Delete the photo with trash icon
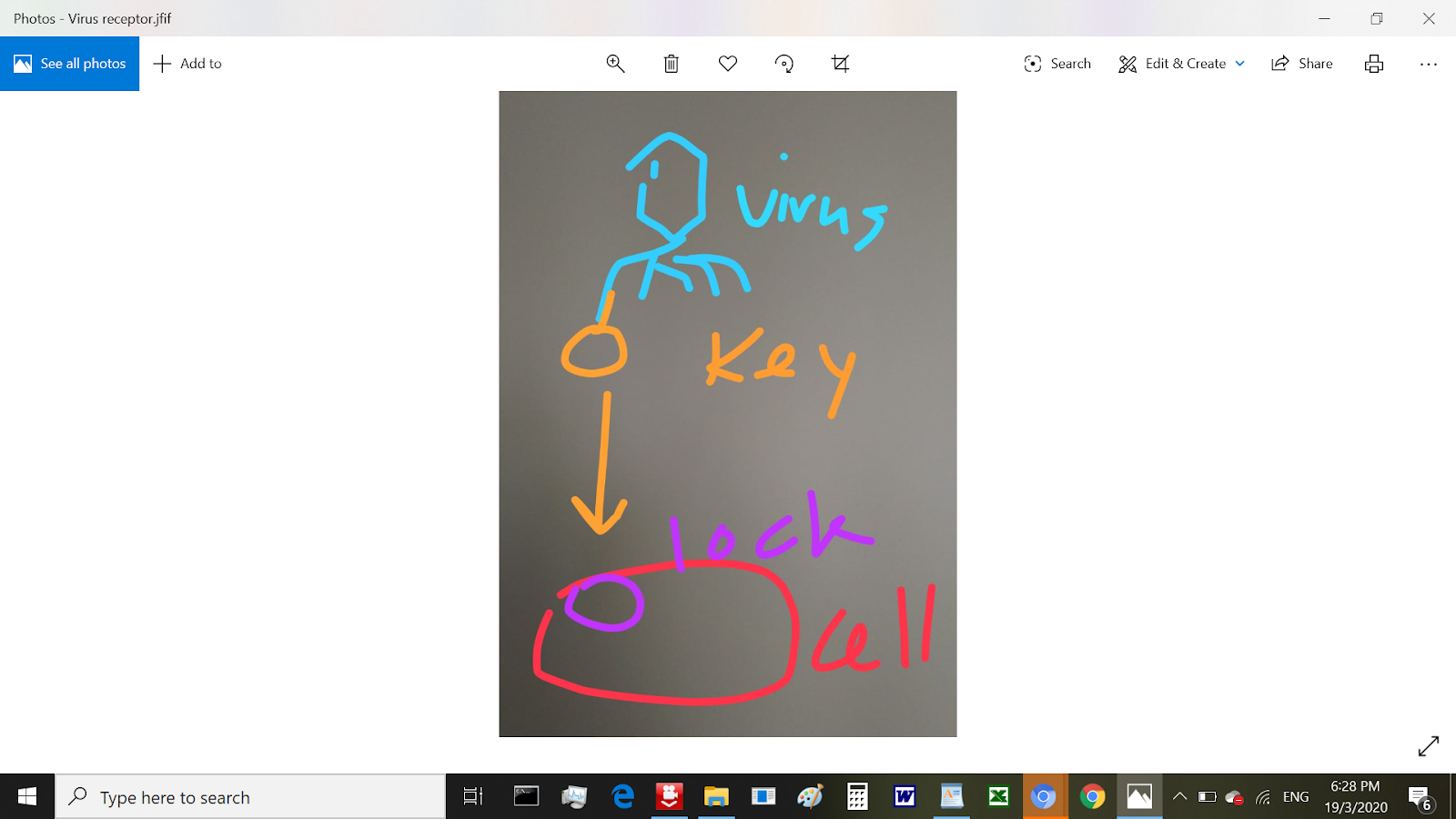Viewport: 1456px width, 819px height. tap(672, 64)
